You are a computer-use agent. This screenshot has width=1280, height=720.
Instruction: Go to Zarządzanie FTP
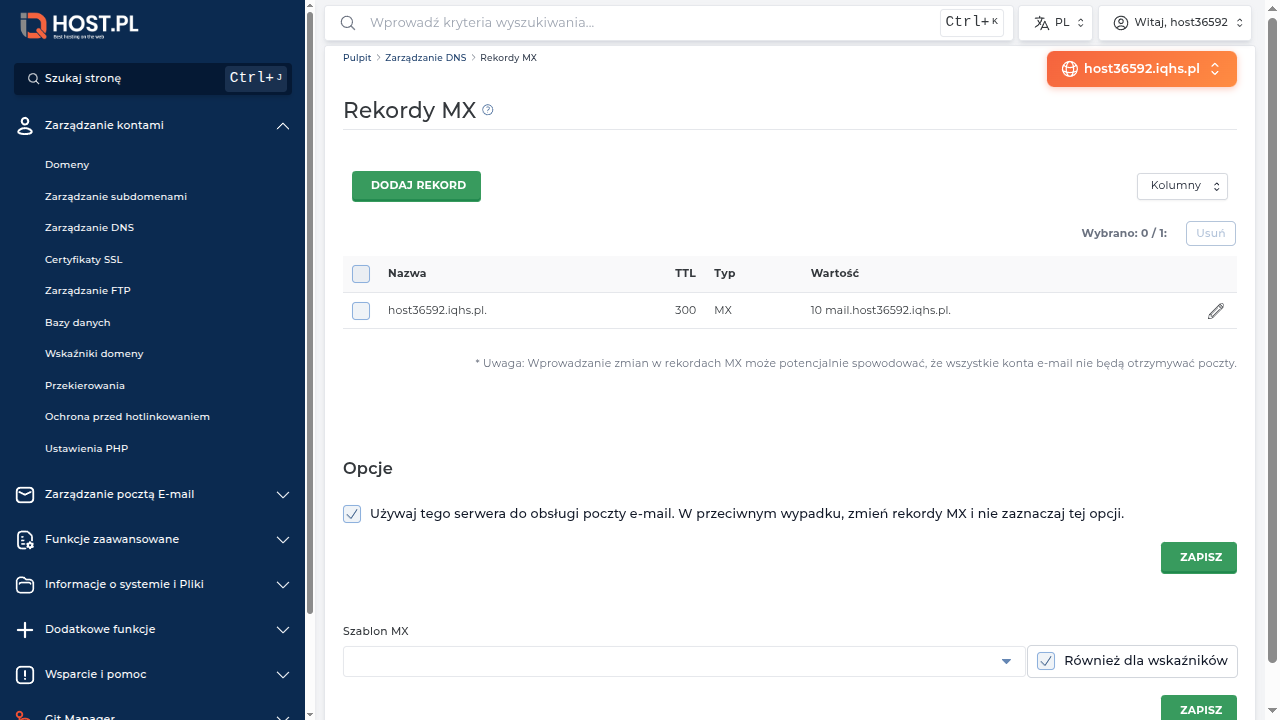(x=88, y=291)
